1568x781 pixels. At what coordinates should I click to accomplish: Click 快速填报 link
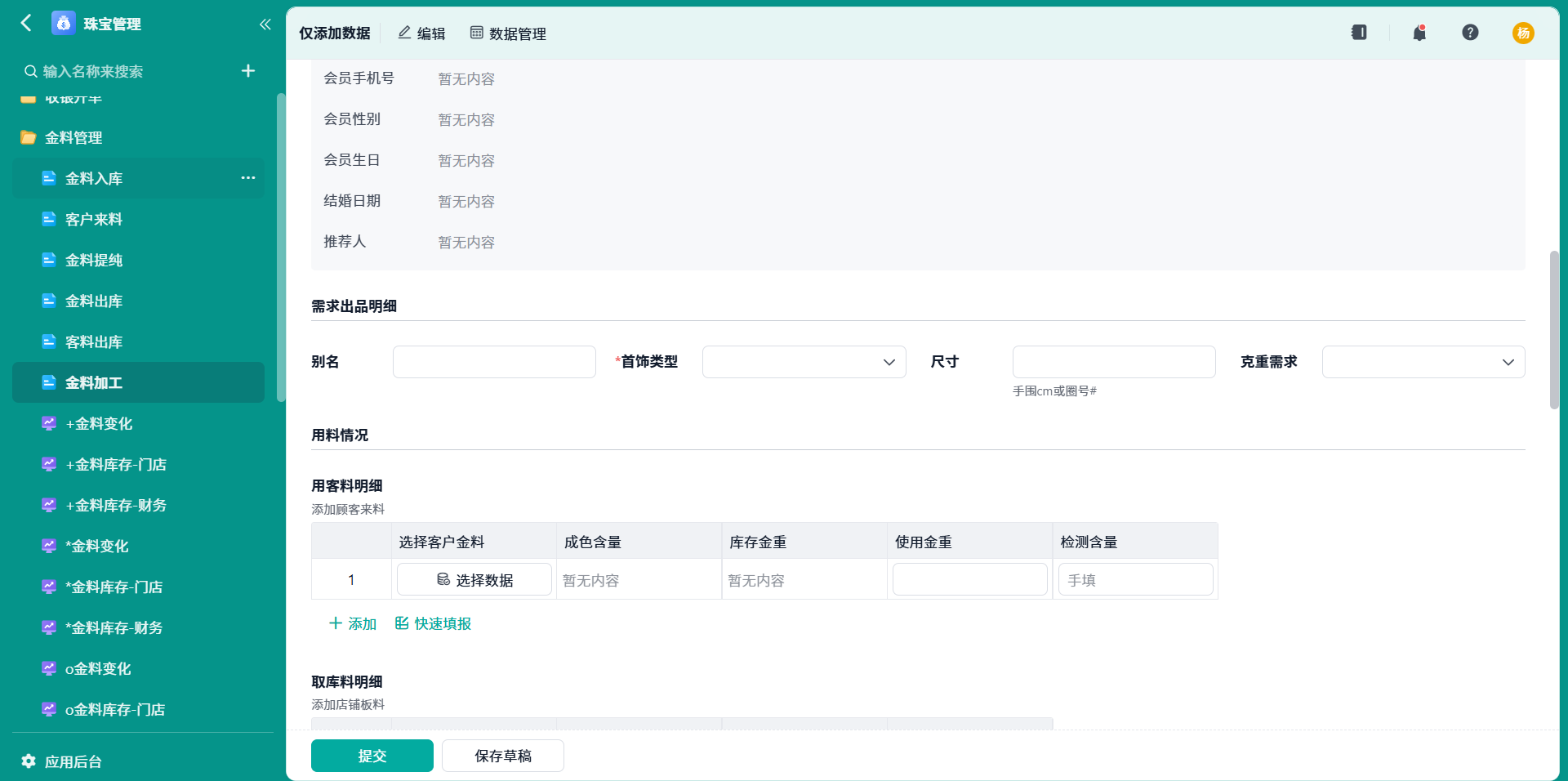tap(433, 623)
